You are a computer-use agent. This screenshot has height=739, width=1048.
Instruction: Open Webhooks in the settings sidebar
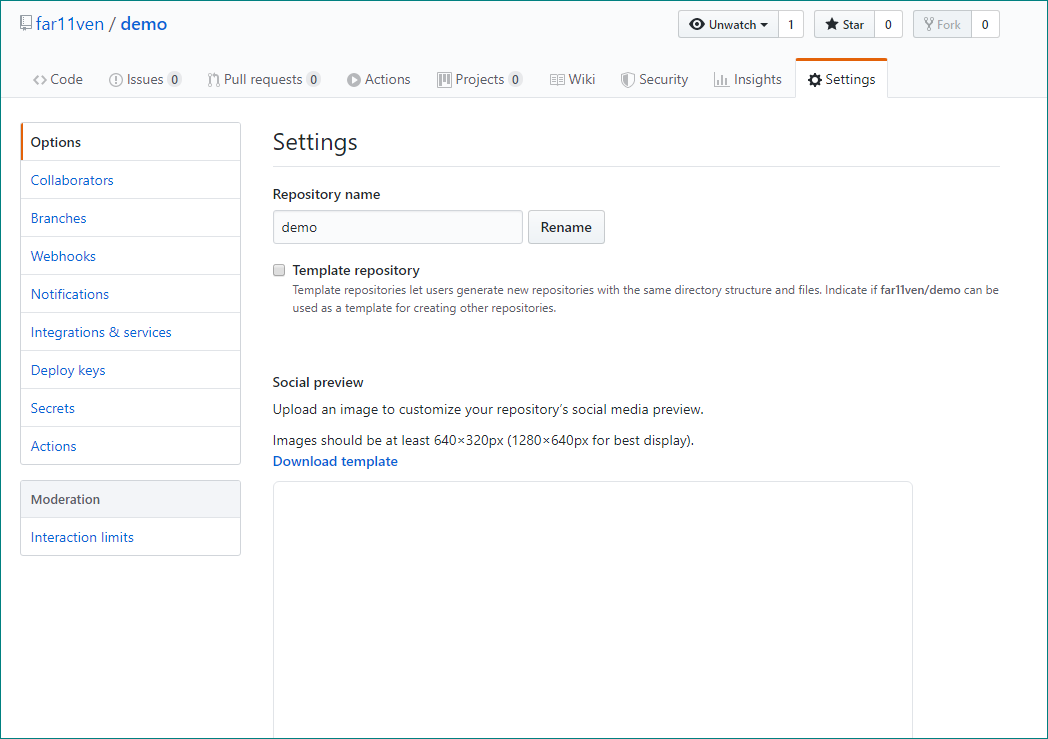coord(63,257)
